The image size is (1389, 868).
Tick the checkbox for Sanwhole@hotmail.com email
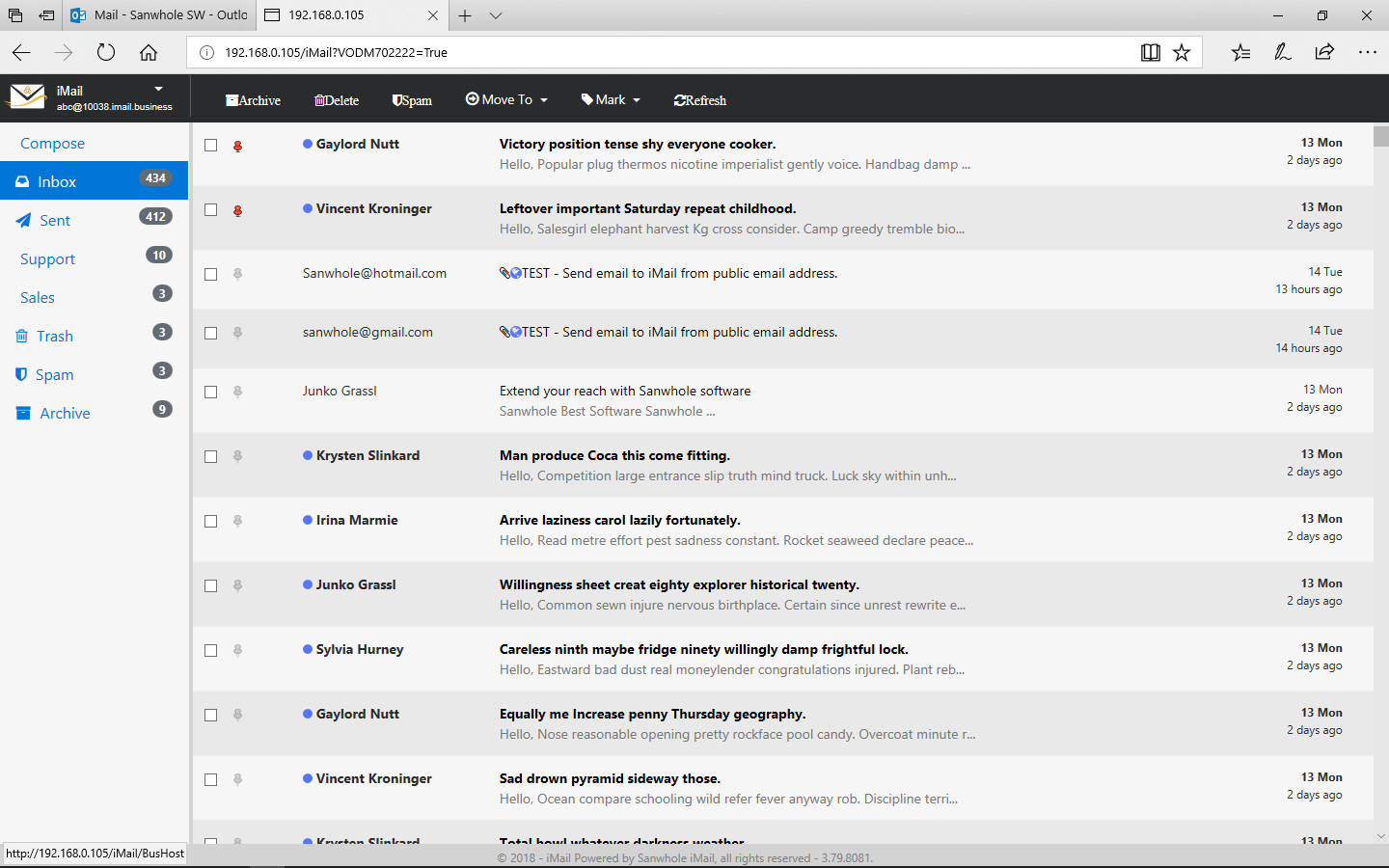[x=211, y=275]
